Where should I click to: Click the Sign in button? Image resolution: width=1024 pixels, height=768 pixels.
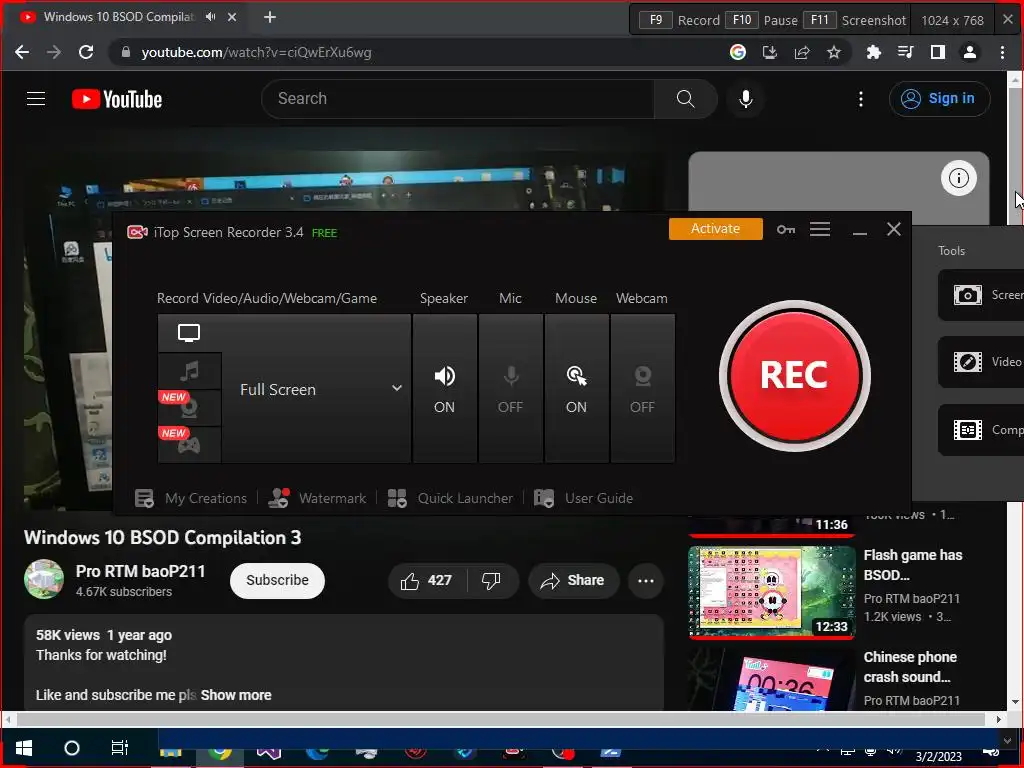point(939,99)
